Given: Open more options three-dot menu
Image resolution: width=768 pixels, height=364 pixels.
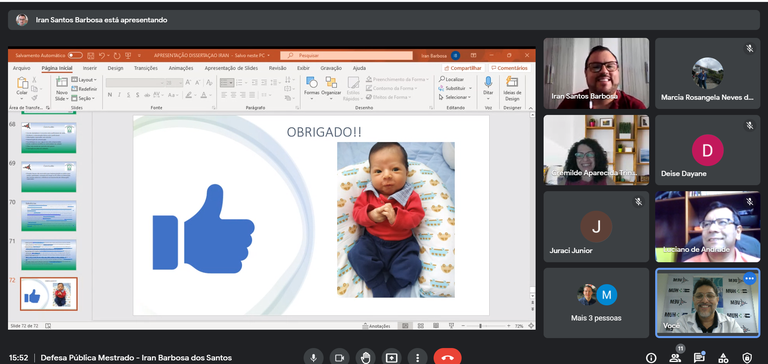Looking at the screenshot, I should coord(417,358).
